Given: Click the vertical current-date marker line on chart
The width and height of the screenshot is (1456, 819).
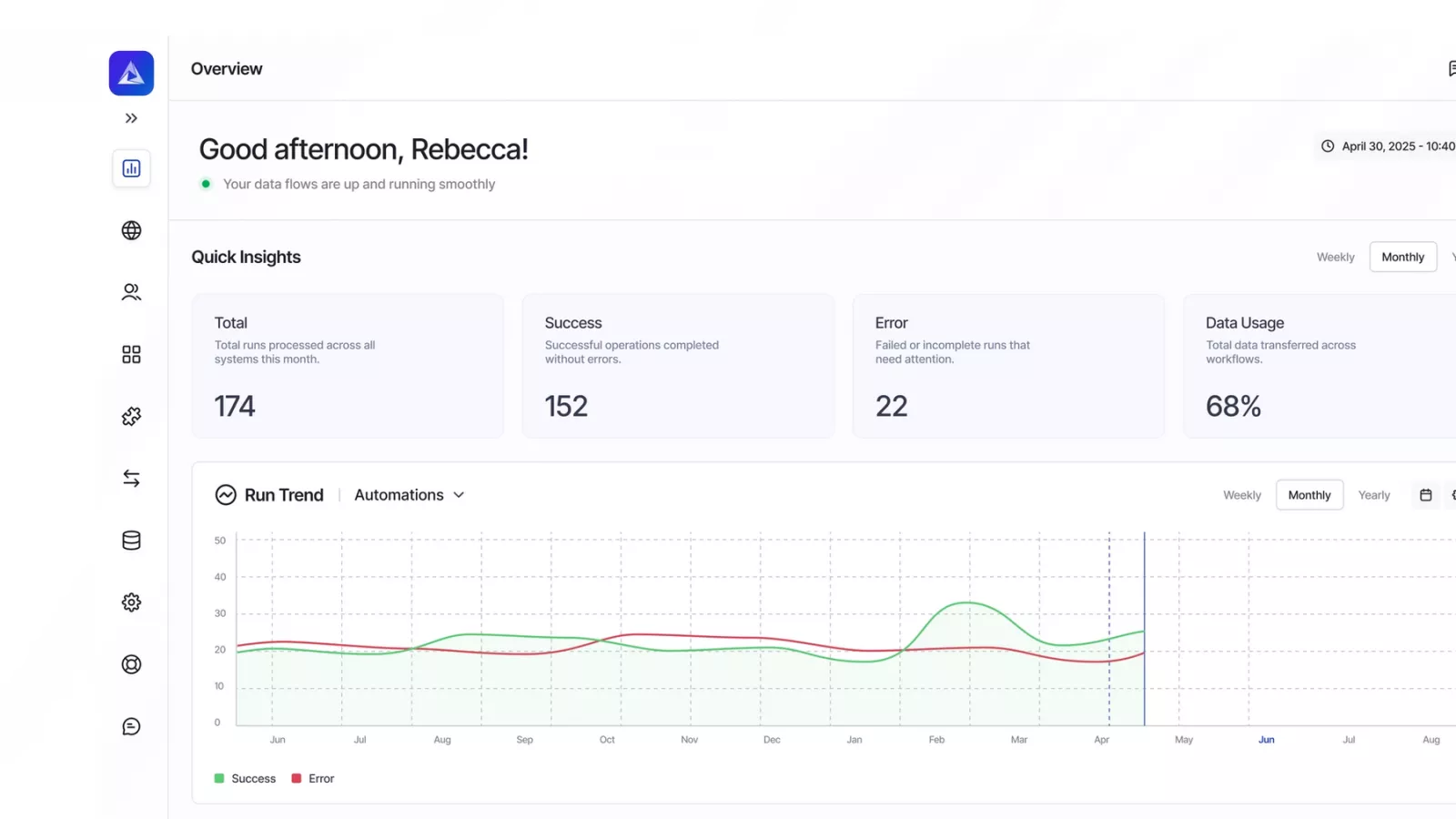Looking at the screenshot, I should (x=1144, y=628).
